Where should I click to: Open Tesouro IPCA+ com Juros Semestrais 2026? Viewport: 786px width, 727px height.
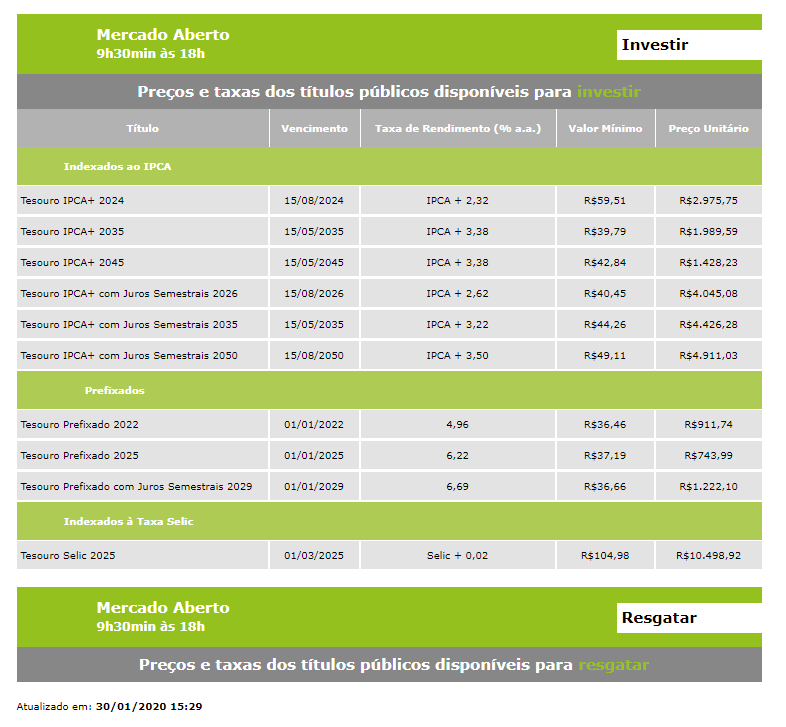[129, 294]
